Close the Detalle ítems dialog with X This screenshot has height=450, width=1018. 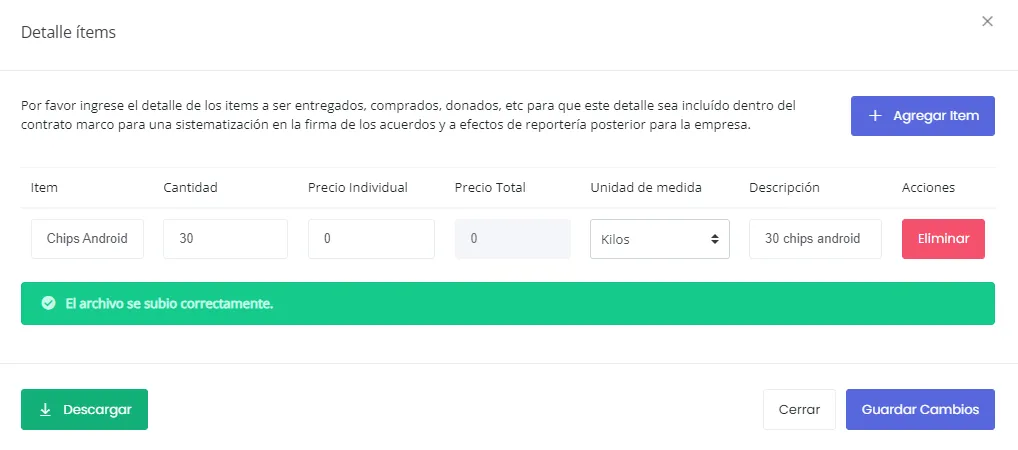(987, 21)
